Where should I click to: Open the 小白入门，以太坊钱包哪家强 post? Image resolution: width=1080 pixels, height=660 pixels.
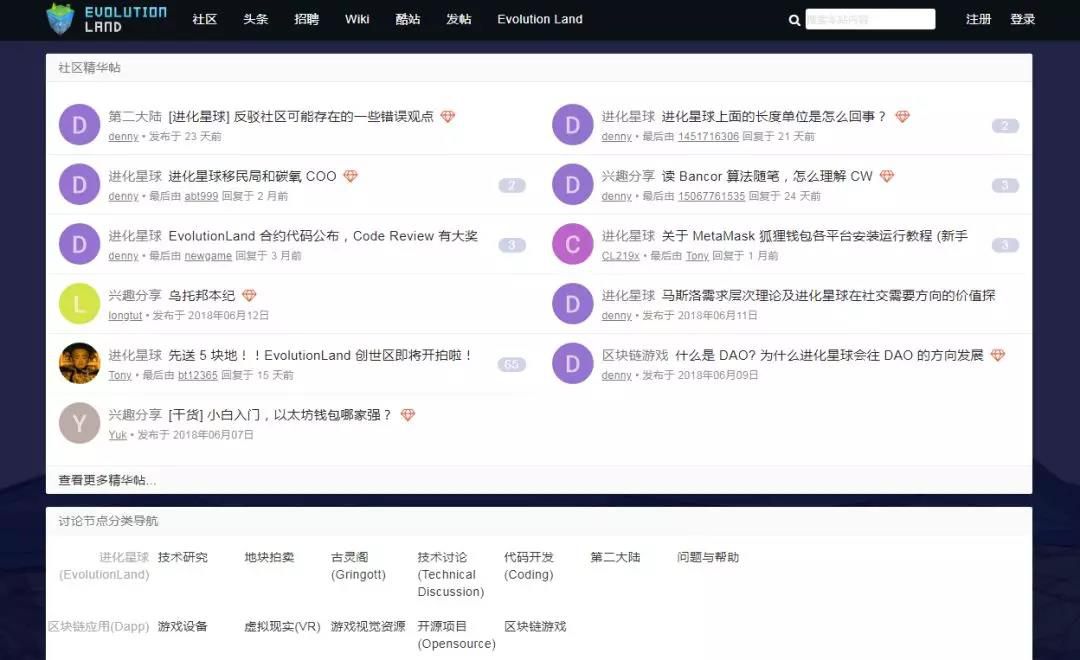280,415
